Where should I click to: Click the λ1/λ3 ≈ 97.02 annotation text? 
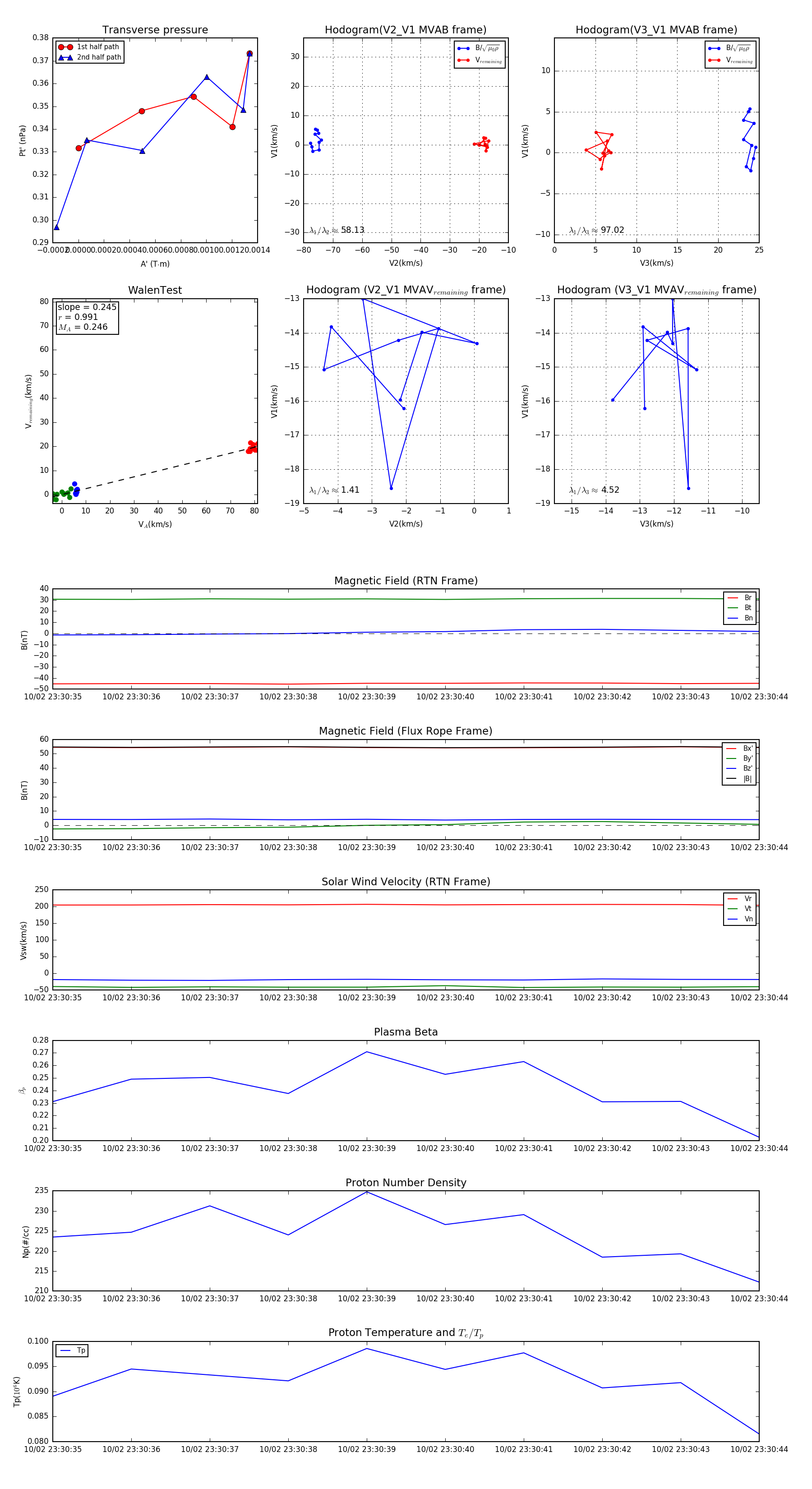(596, 230)
